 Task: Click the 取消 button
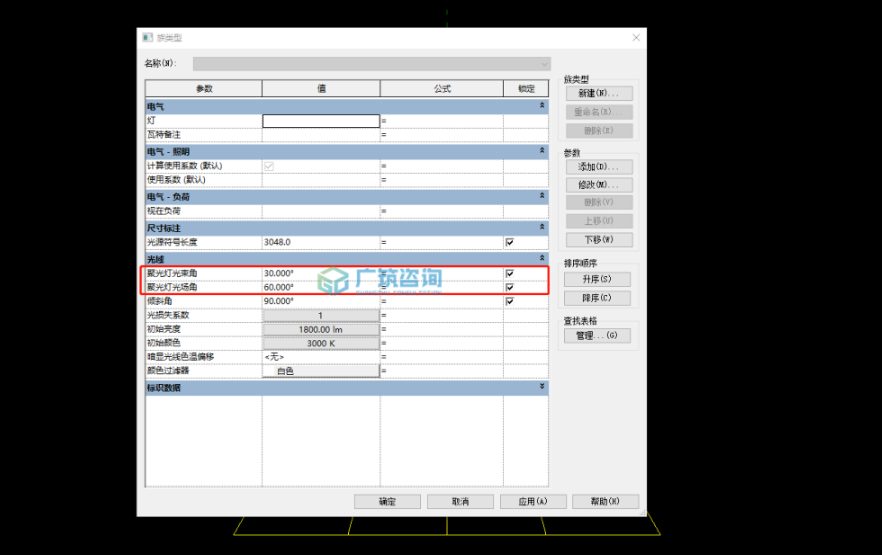(460, 502)
